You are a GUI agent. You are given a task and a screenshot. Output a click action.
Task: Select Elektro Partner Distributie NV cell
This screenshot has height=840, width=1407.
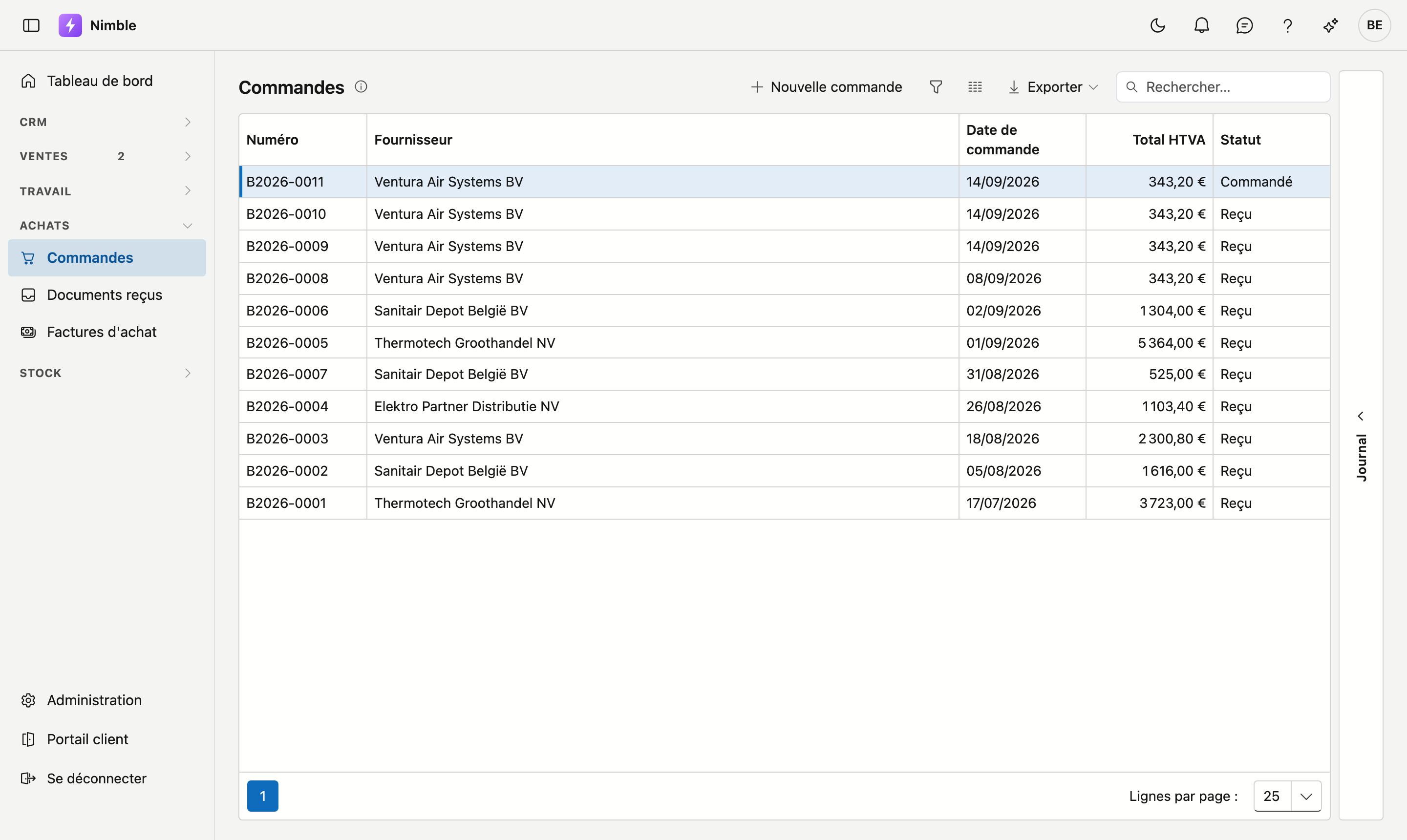pos(662,406)
